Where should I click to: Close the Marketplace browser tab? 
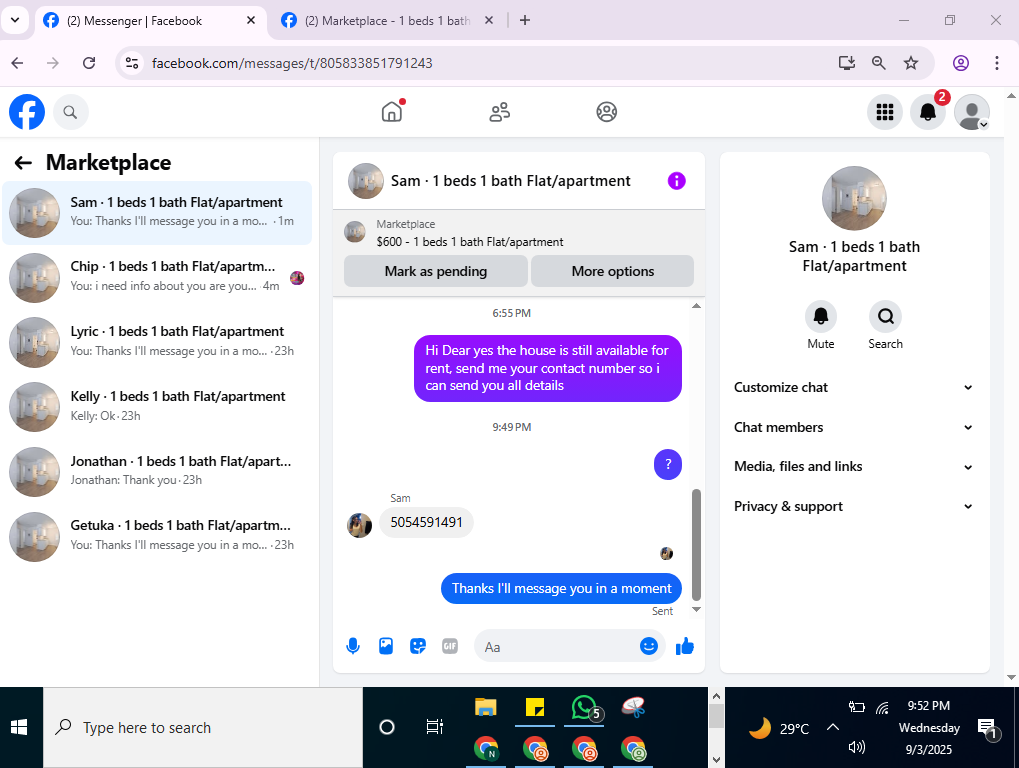[x=489, y=20]
